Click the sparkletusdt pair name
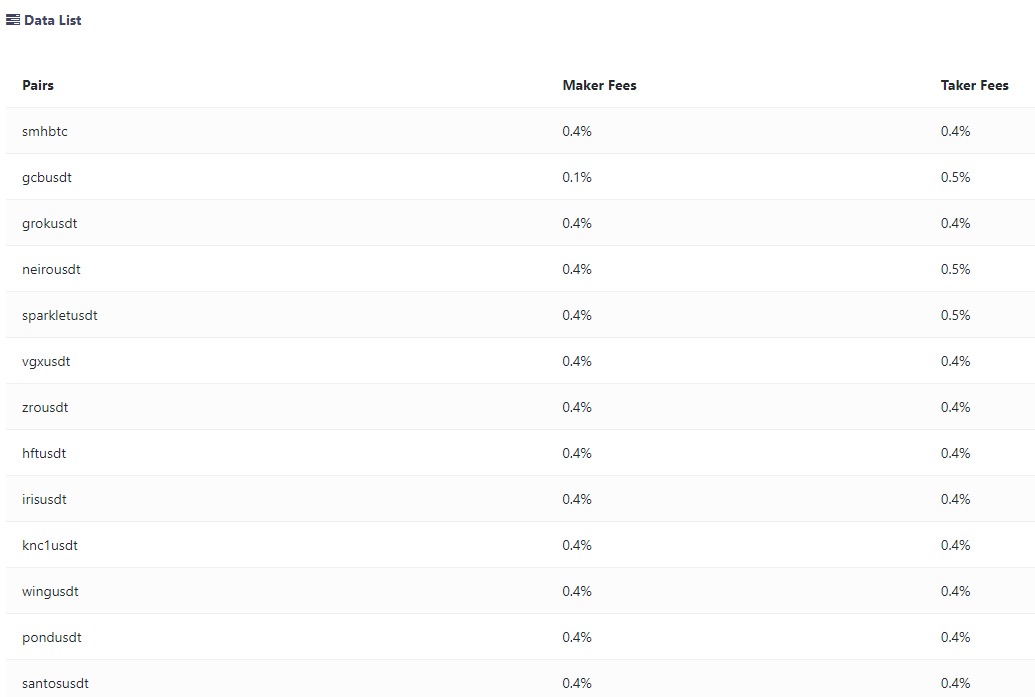 pos(60,316)
